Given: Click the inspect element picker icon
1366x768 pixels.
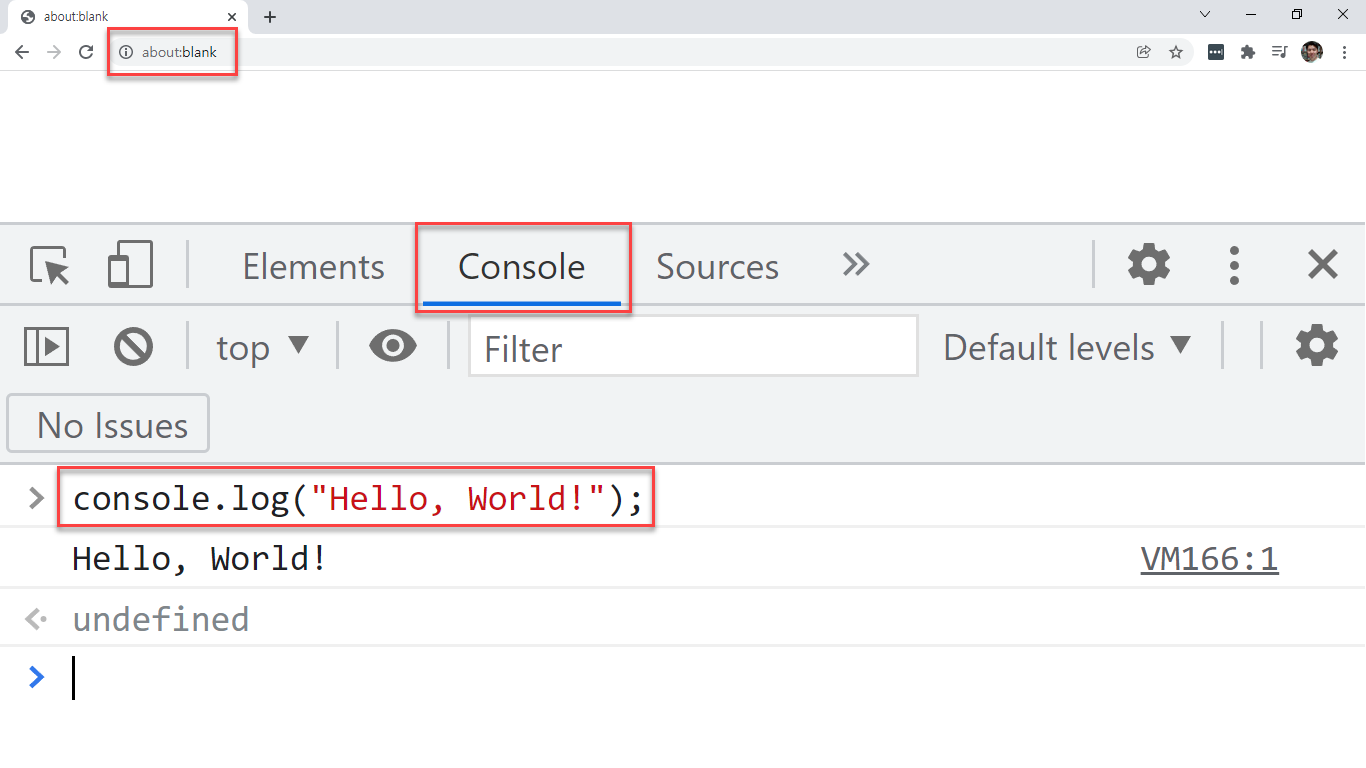Looking at the screenshot, I should click(49, 266).
